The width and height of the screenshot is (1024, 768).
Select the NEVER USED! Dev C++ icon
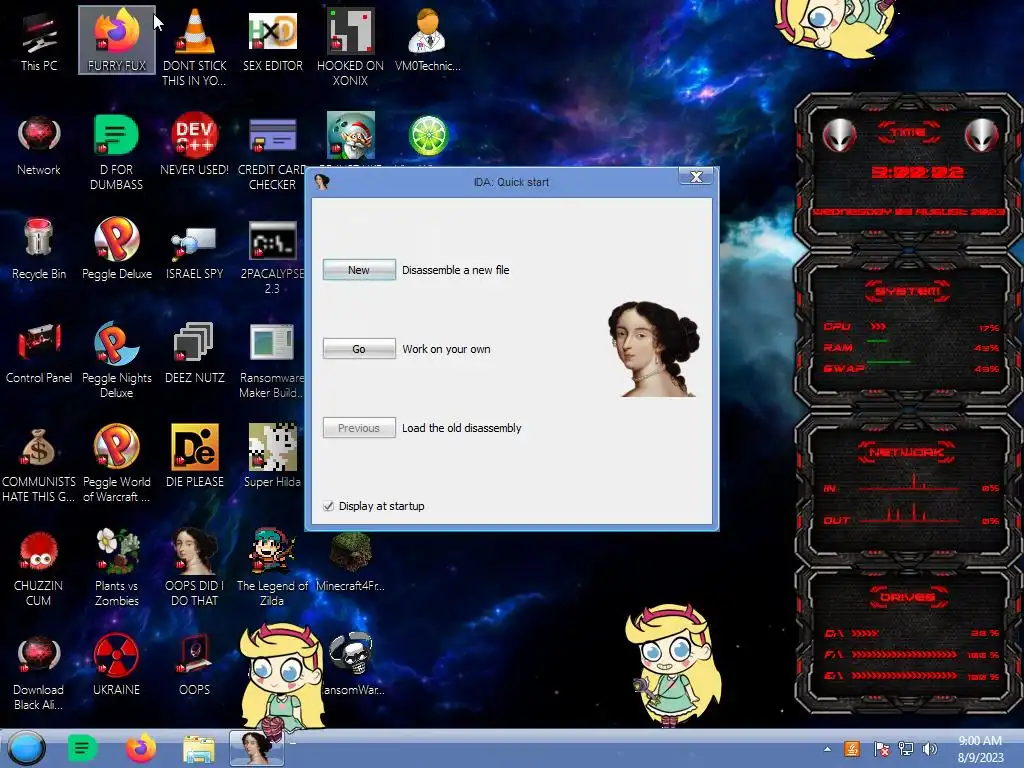195,145
